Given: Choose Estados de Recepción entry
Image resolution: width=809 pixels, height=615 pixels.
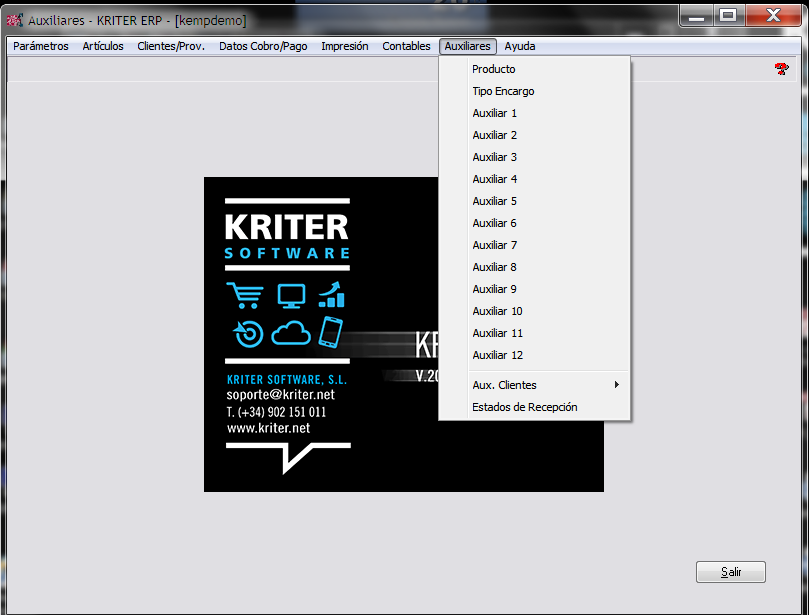Looking at the screenshot, I should 535,408.
